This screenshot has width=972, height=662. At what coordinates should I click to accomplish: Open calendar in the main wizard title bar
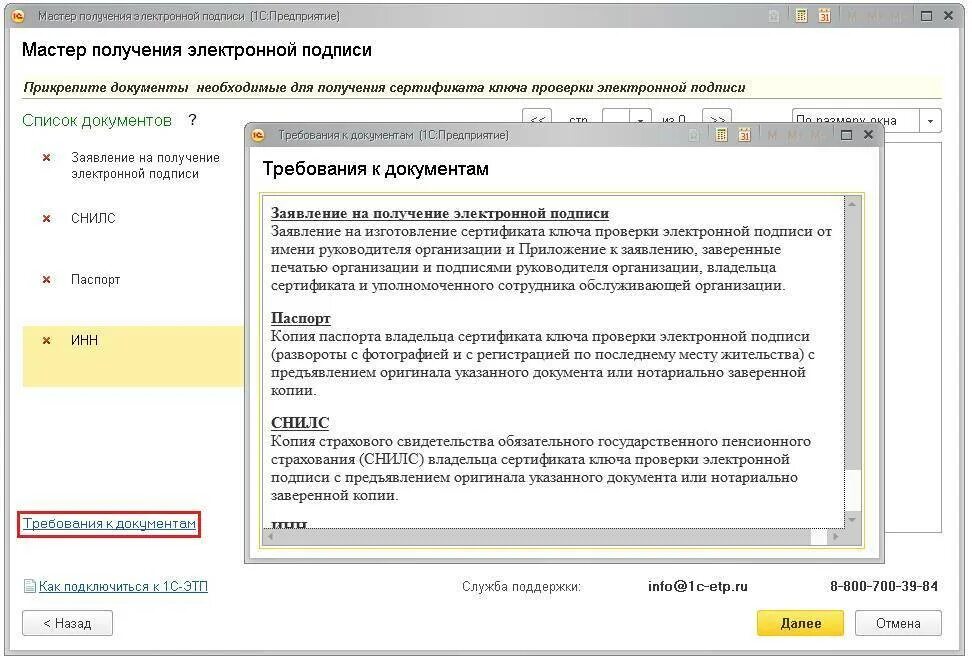(x=824, y=16)
